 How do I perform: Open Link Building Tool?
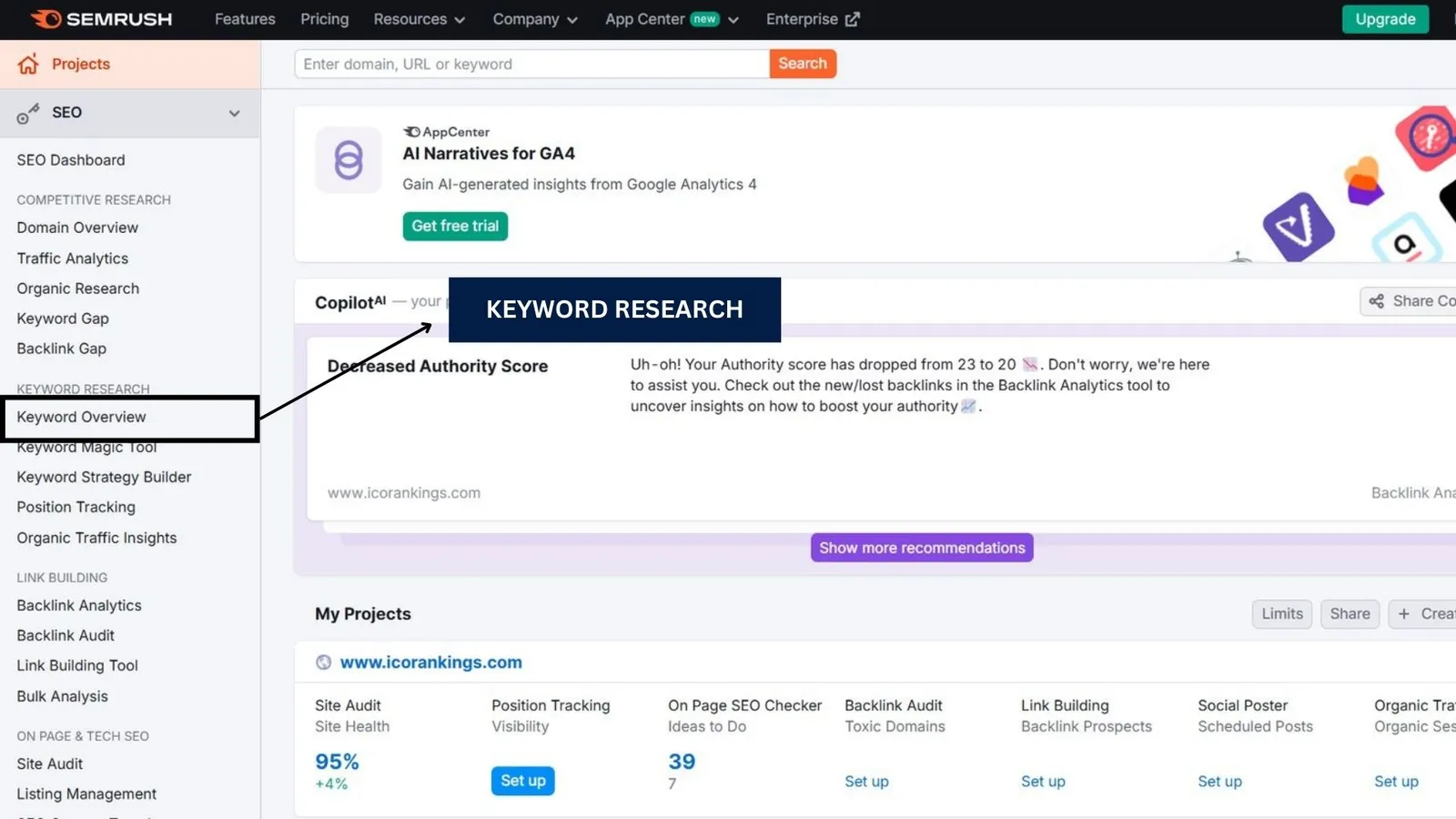[x=77, y=665]
